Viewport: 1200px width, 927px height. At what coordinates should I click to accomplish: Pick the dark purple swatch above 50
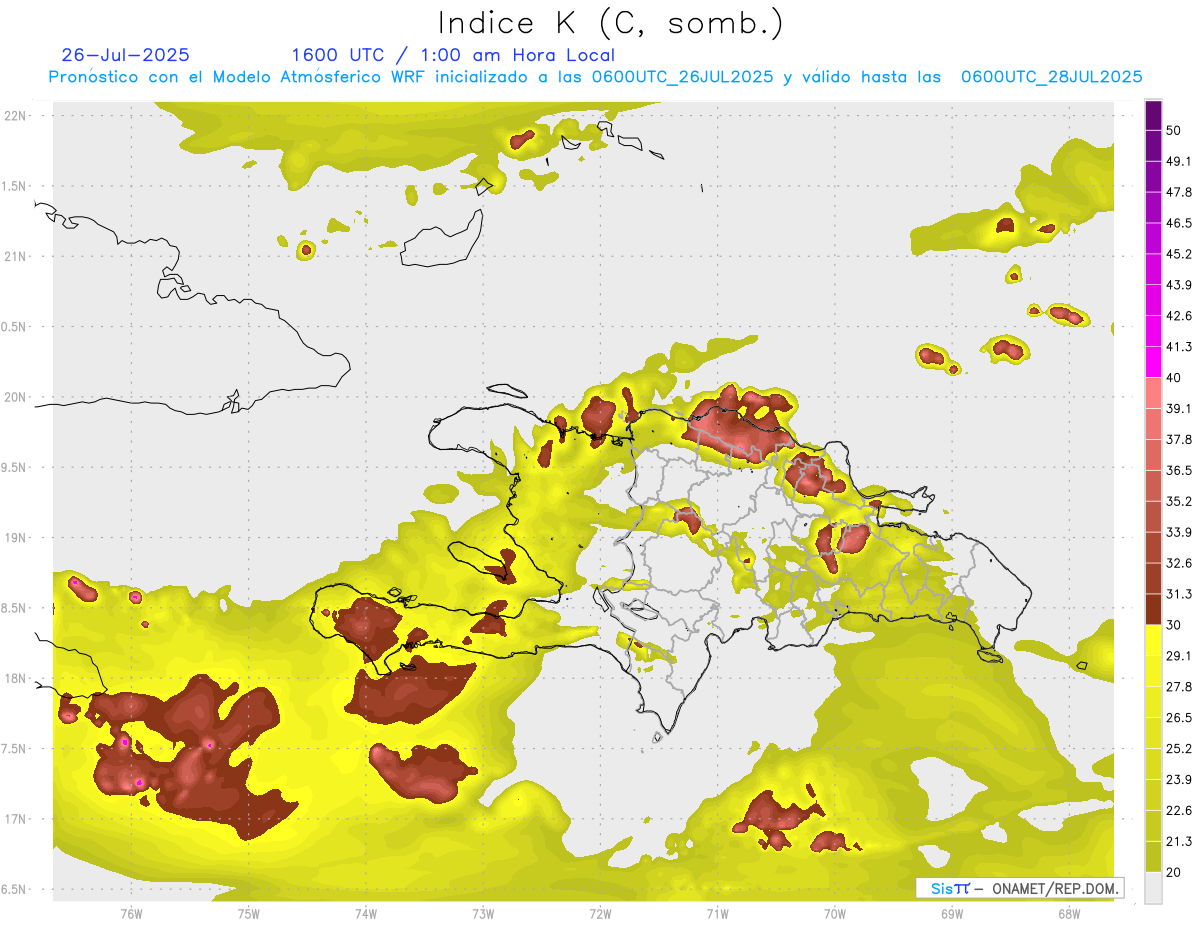pyautogui.click(x=1153, y=115)
